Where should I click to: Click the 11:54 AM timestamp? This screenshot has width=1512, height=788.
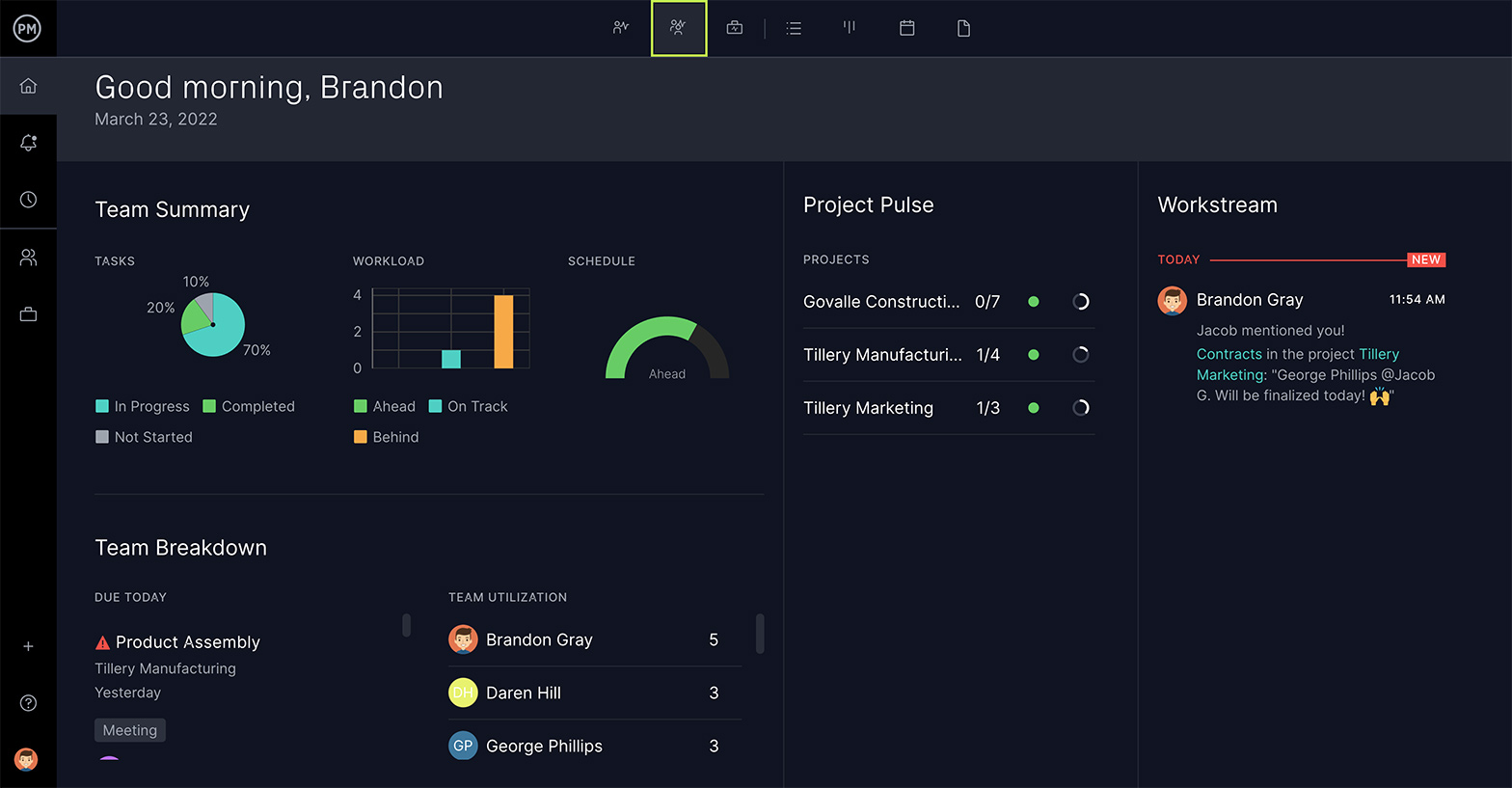[1417, 299]
